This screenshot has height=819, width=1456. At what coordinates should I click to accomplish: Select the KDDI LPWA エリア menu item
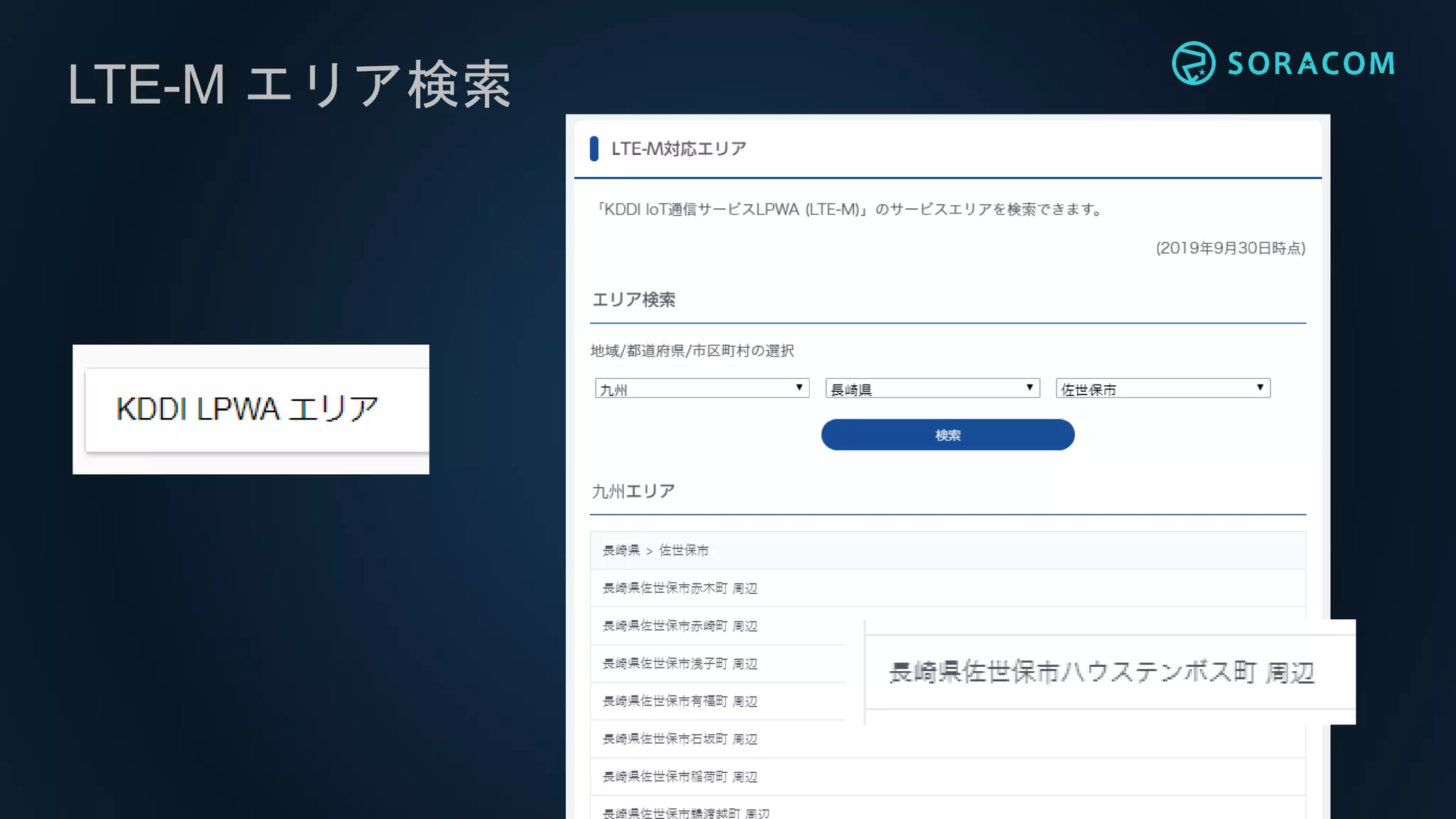click(x=257, y=409)
